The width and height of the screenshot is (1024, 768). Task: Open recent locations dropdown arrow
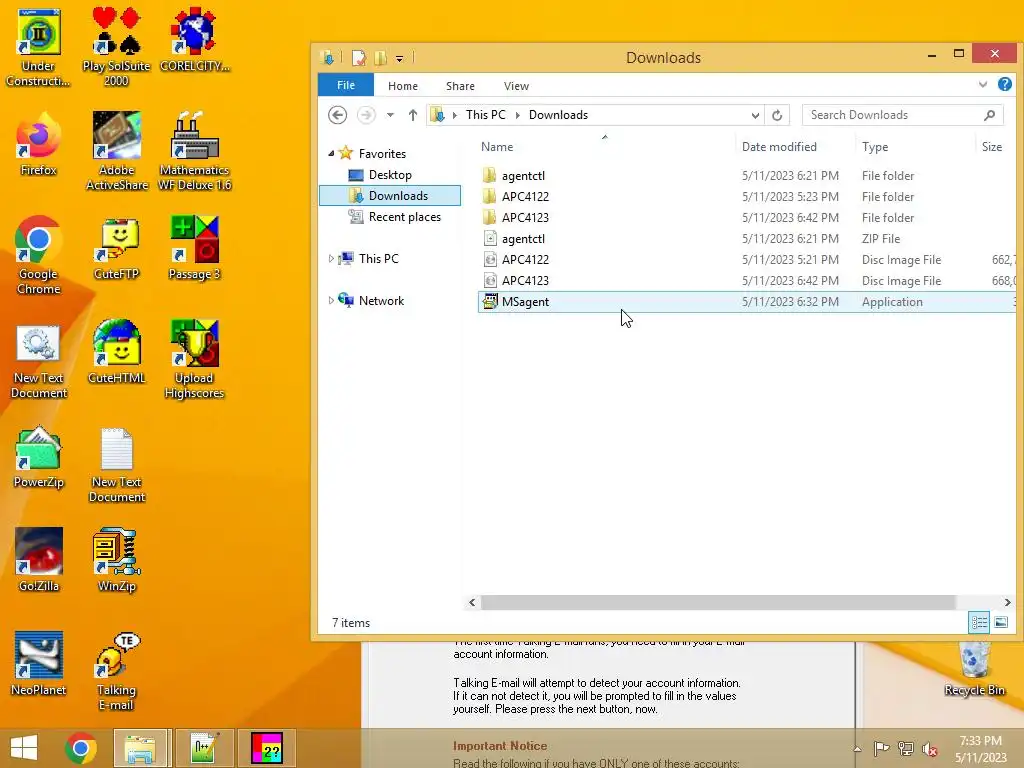pyautogui.click(x=390, y=115)
